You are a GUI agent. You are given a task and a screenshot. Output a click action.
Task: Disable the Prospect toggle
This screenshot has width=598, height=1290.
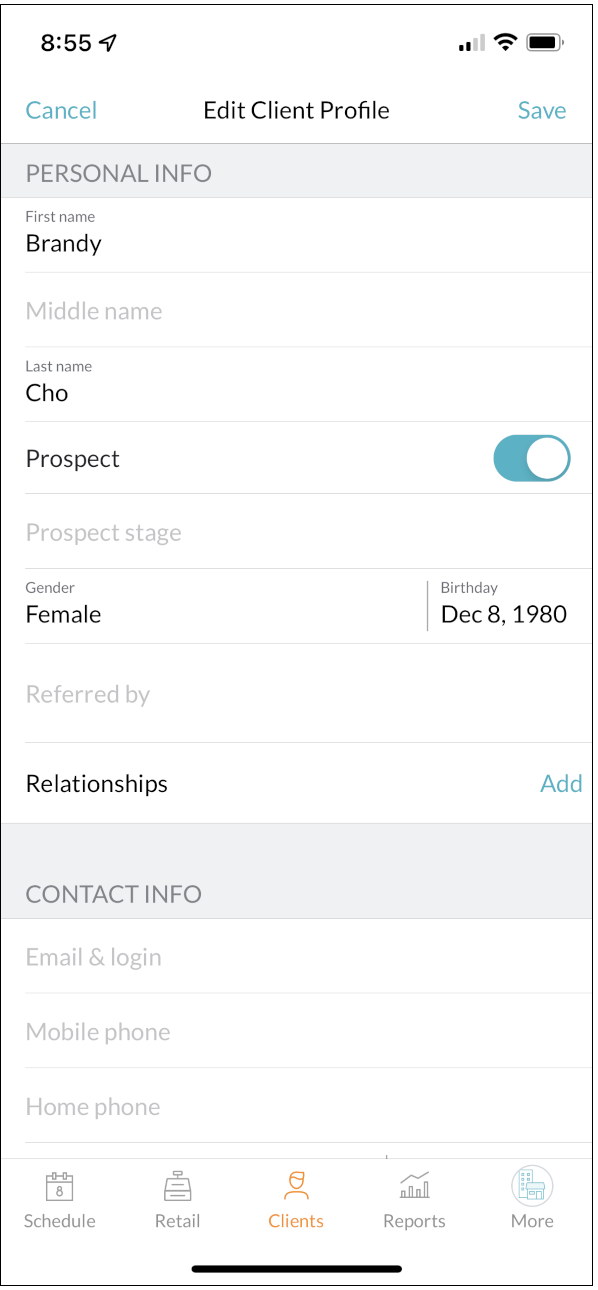(531, 458)
